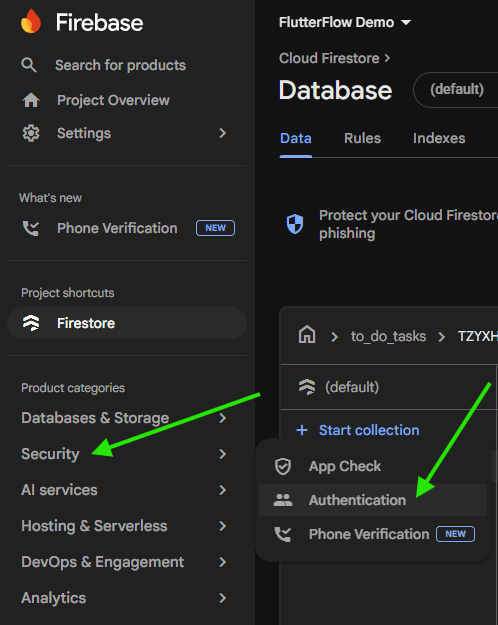Open Phone Verification under What's new
The width and height of the screenshot is (498, 625).
[x=117, y=228]
